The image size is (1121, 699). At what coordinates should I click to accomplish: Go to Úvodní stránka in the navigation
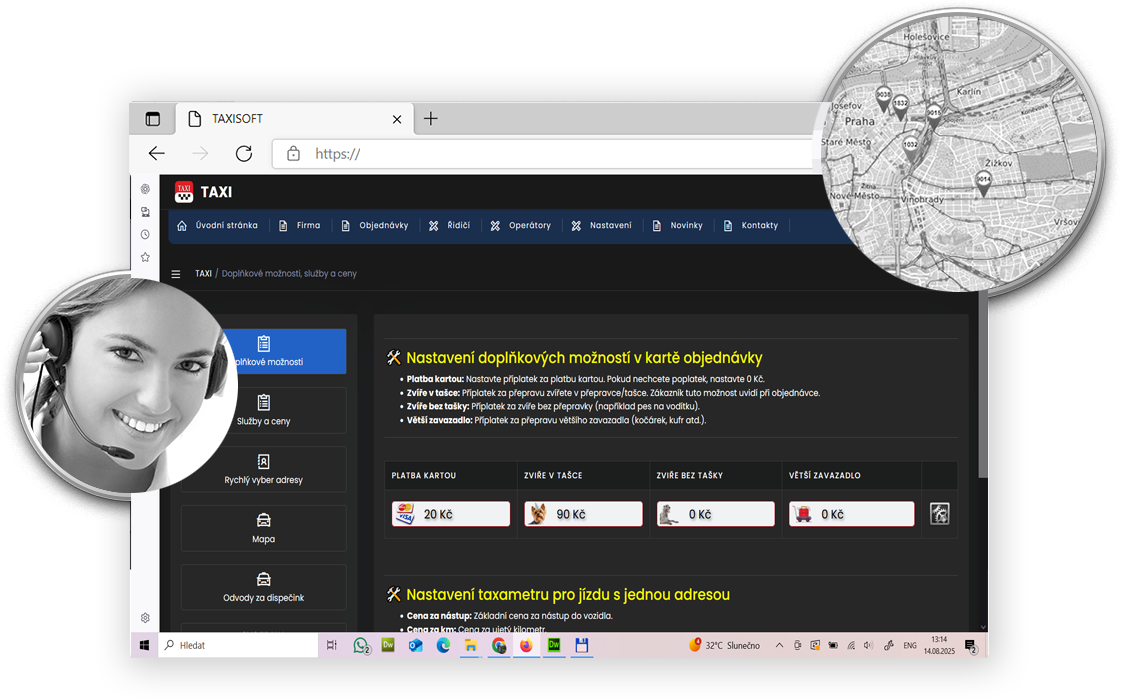click(217, 225)
